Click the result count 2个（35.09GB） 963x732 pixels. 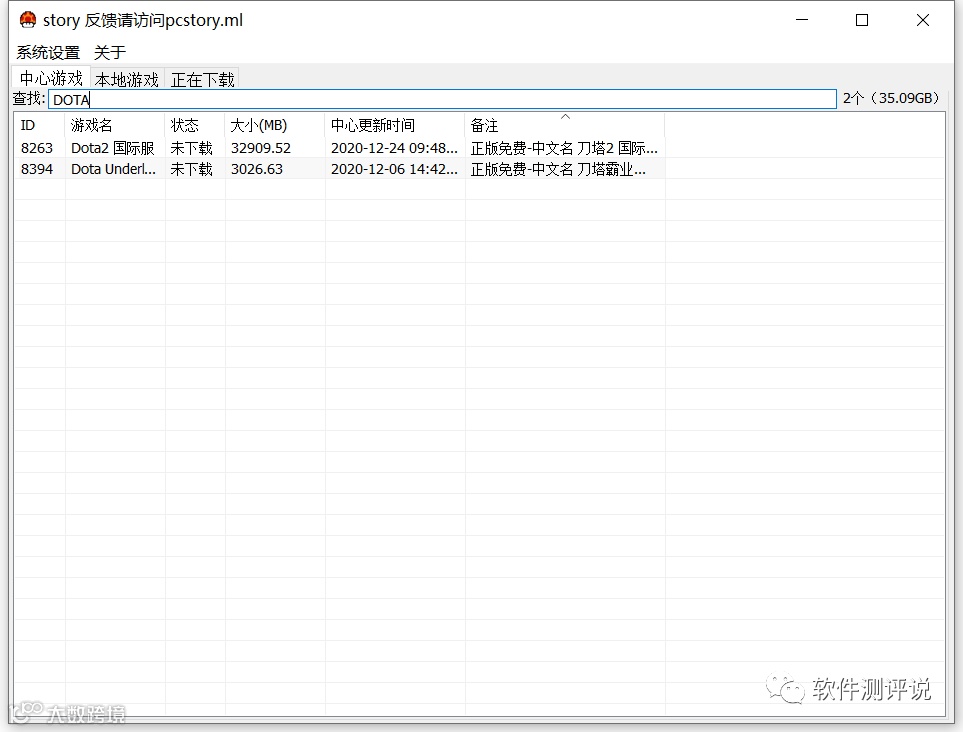891,98
